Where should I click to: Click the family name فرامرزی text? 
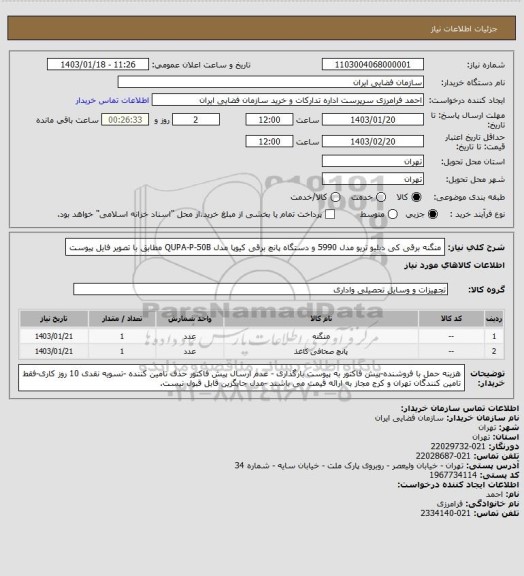[x=450, y=504]
